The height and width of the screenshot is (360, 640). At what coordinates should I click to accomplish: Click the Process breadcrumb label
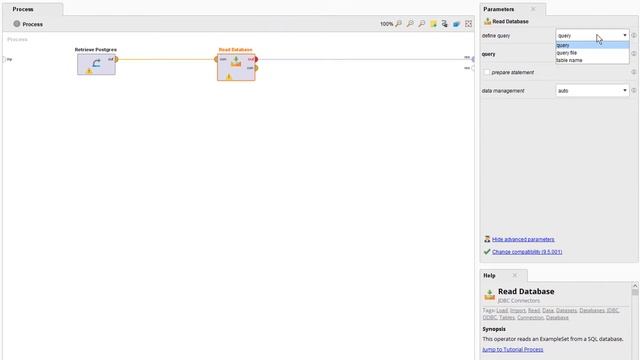[x=33, y=24]
